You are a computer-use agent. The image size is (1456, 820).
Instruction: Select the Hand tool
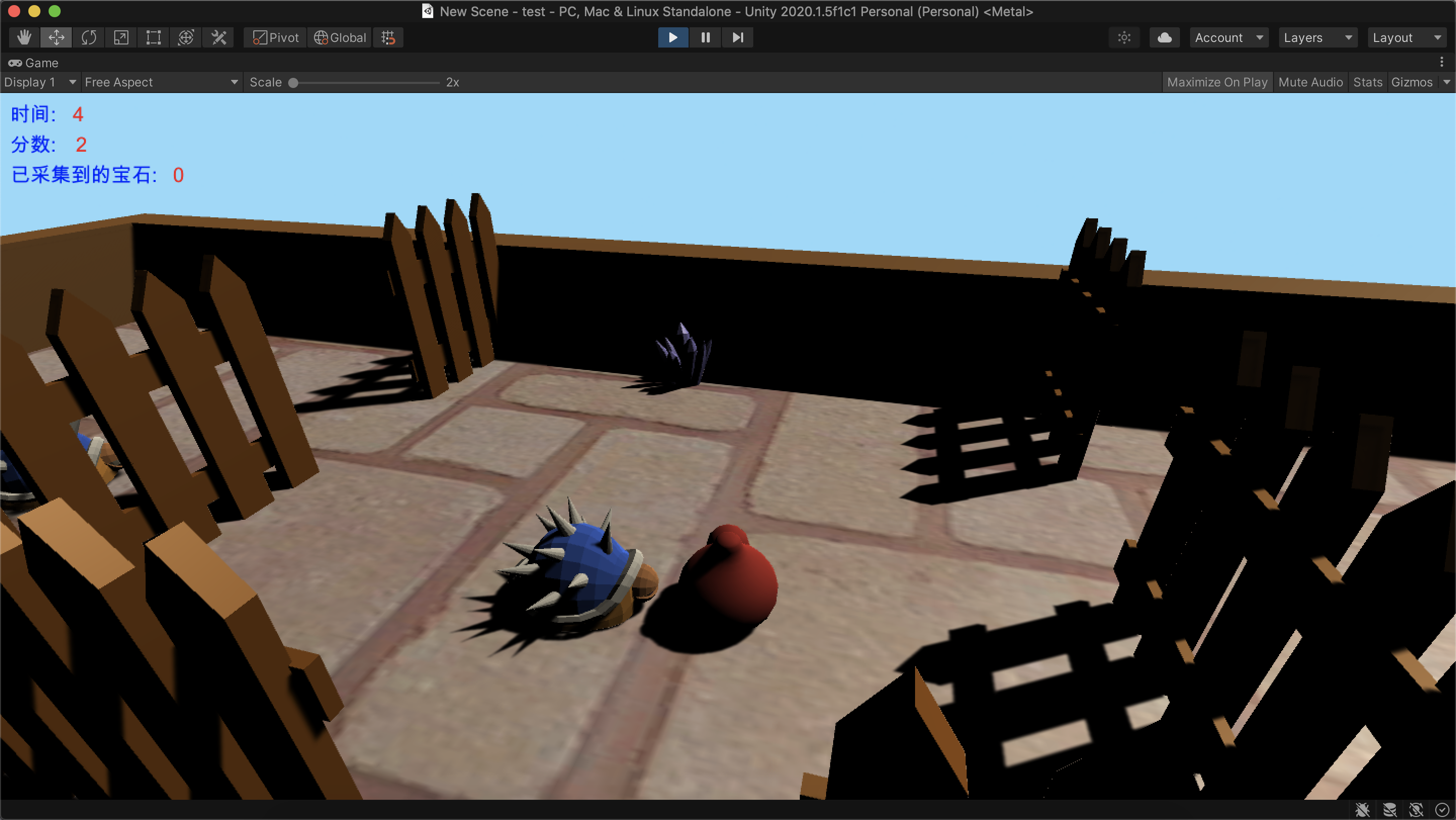(24, 38)
